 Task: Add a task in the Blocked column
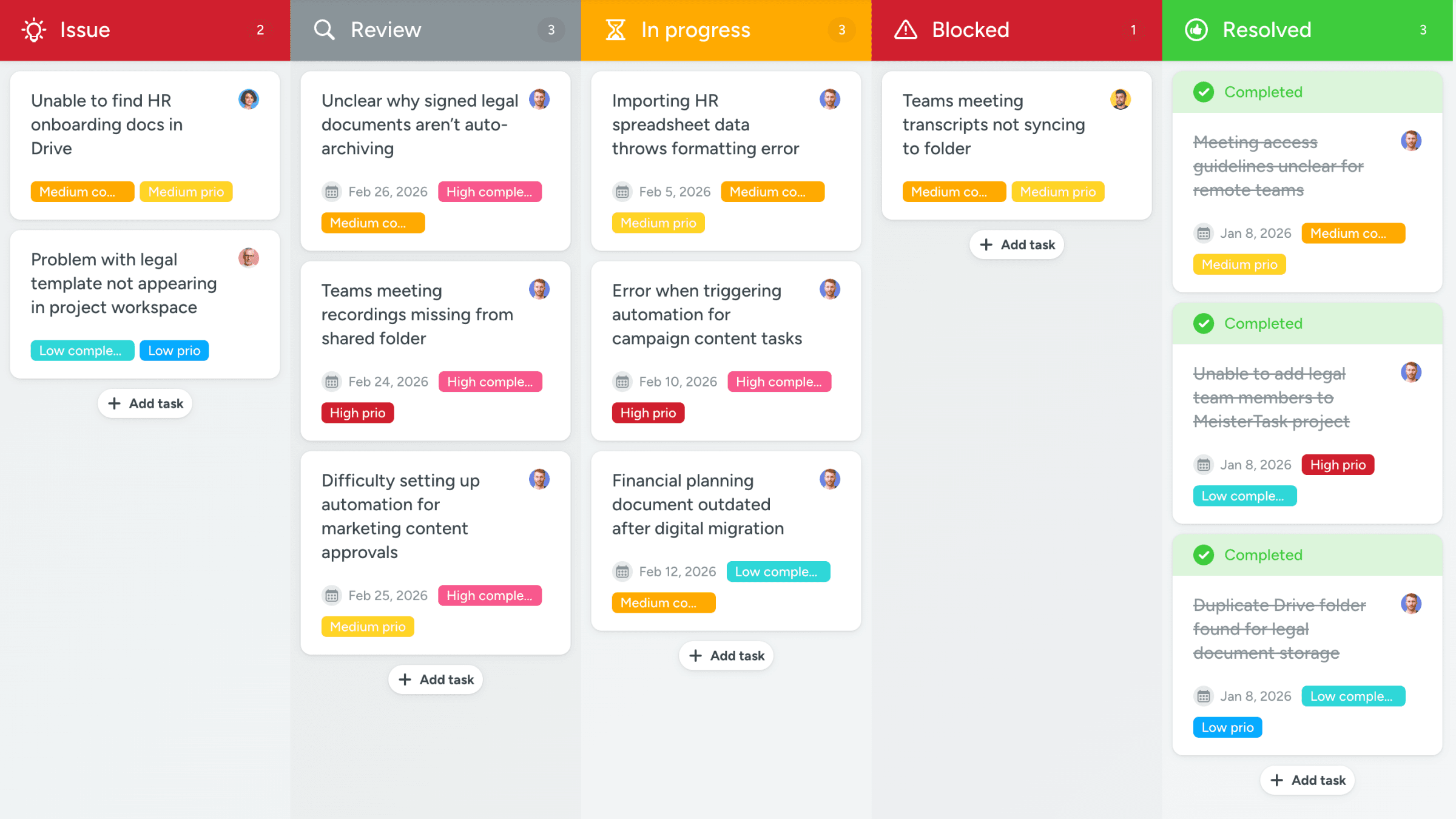click(x=1017, y=245)
